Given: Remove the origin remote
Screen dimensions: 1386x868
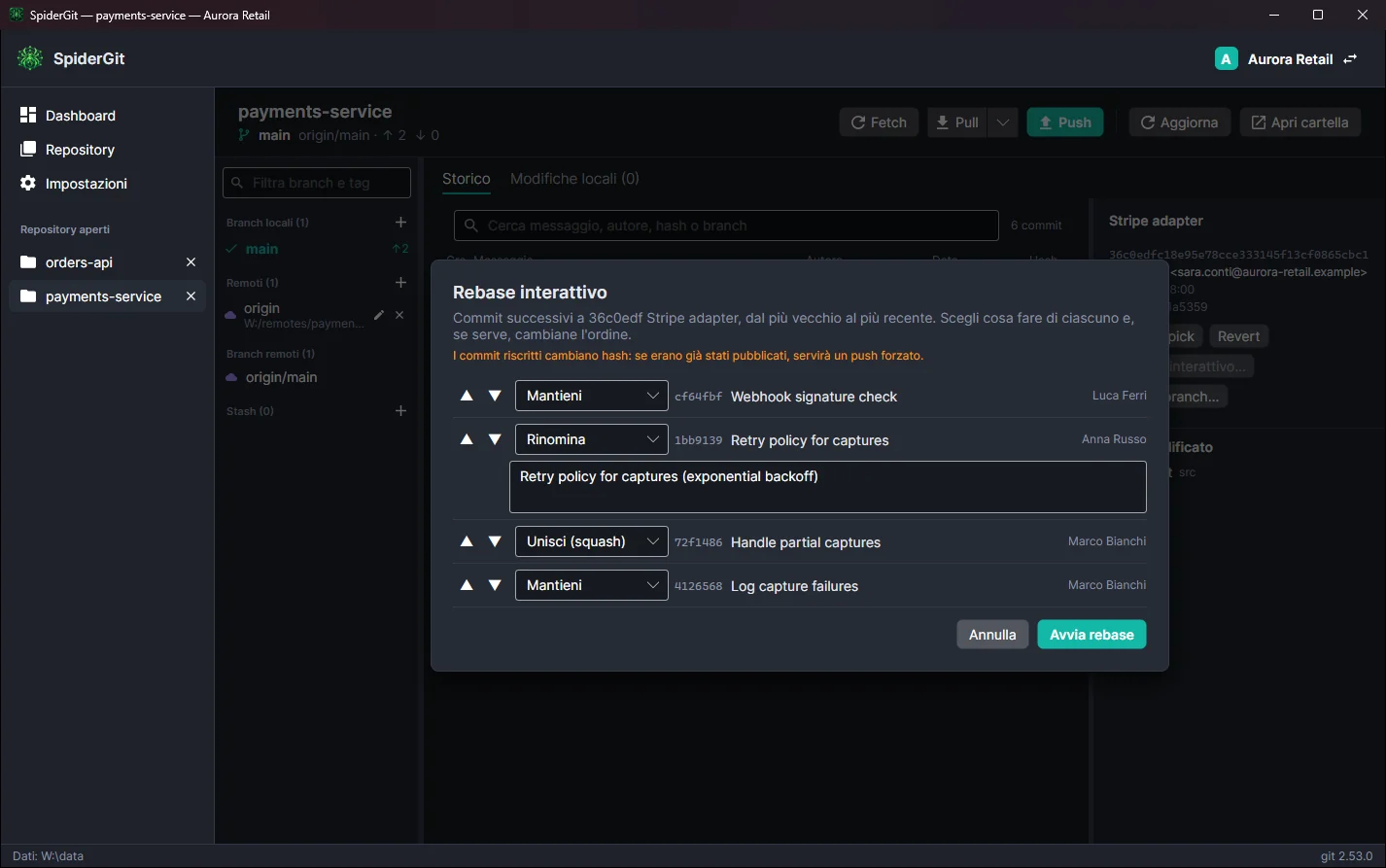Looking at the screenshot, I should (399, 315).
